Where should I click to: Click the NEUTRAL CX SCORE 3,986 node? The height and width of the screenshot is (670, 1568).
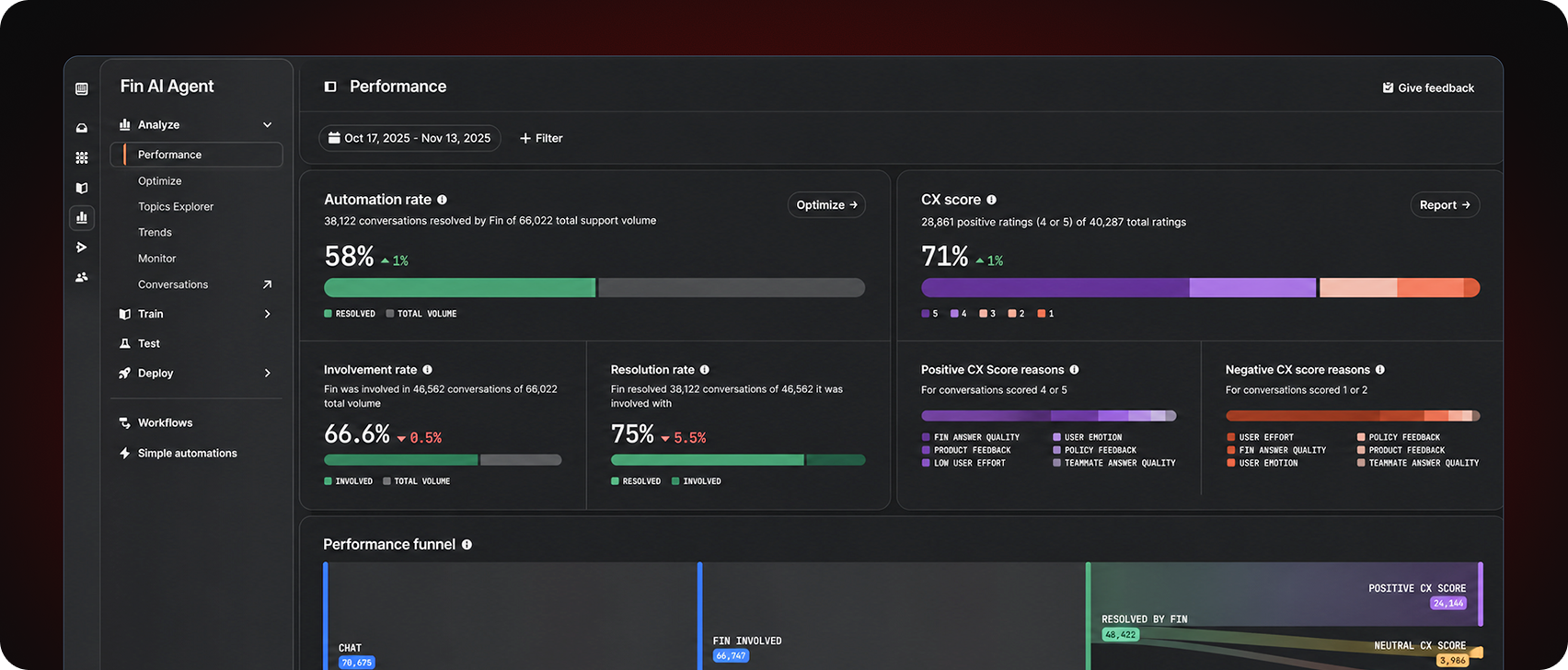[1421, 653]
